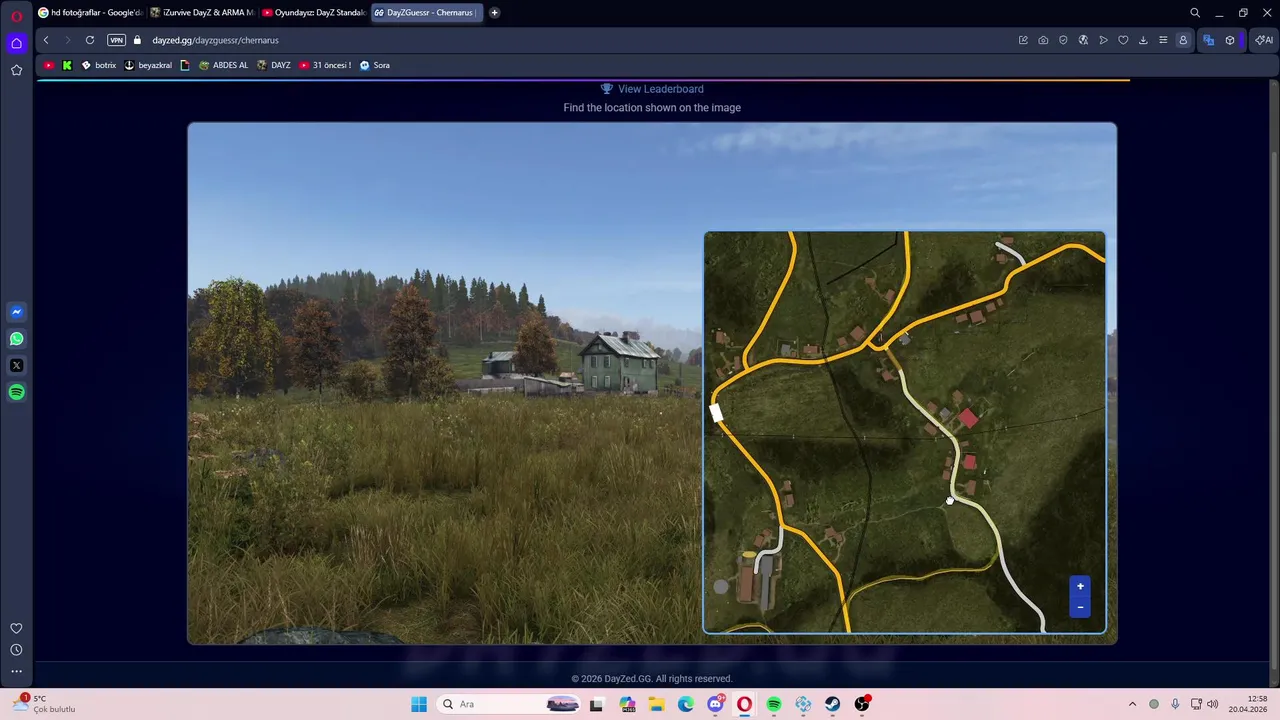Screen dimensions: 1280x720
Task: Open Steam from the taskbar
Action: click(832, 704)
